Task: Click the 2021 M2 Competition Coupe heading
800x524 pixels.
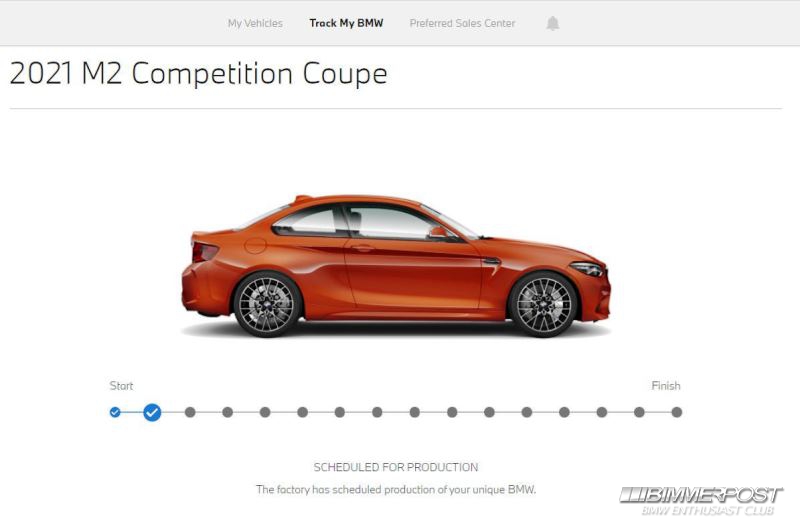Action: 198,73
